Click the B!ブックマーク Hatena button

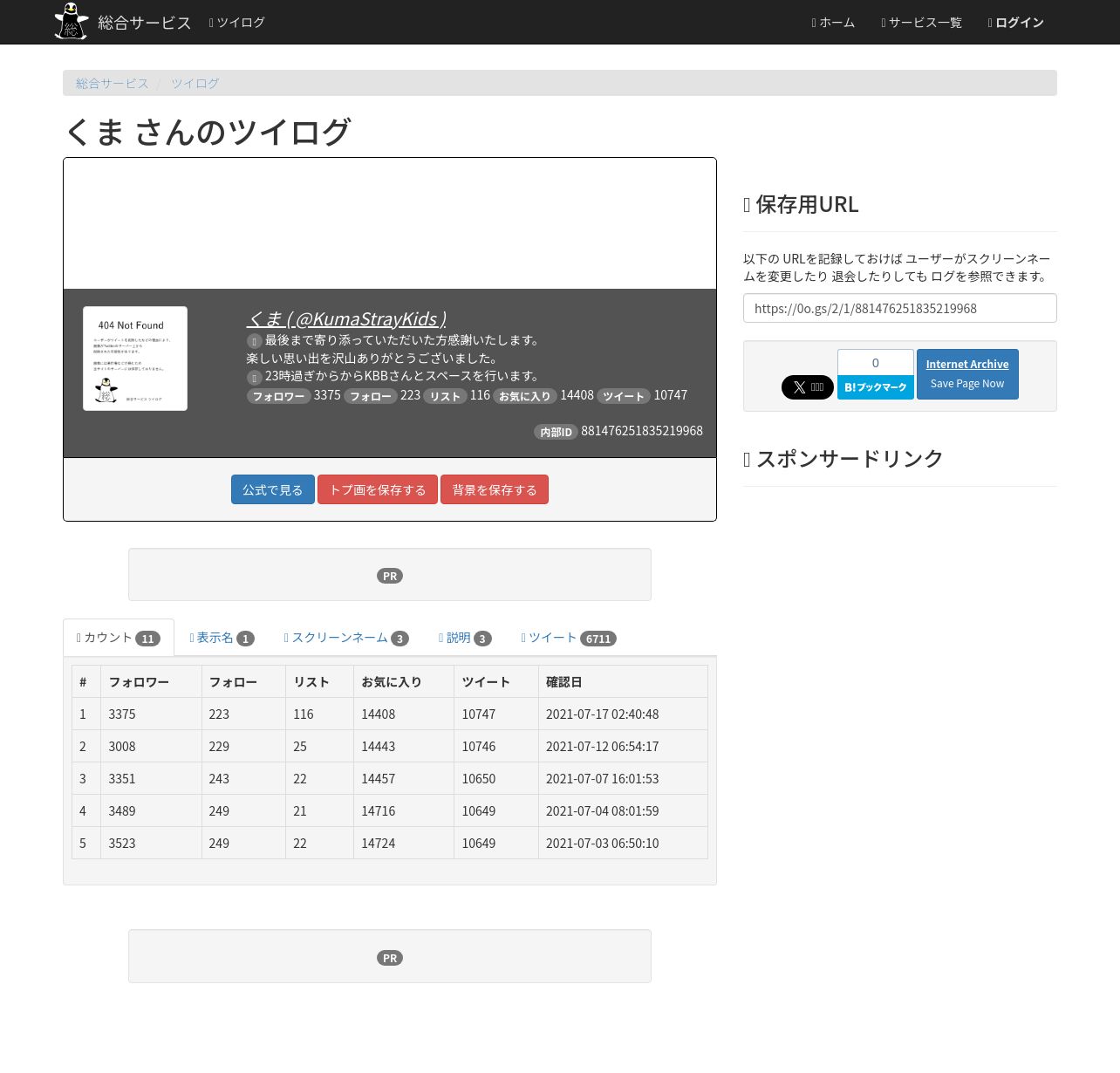876,387
